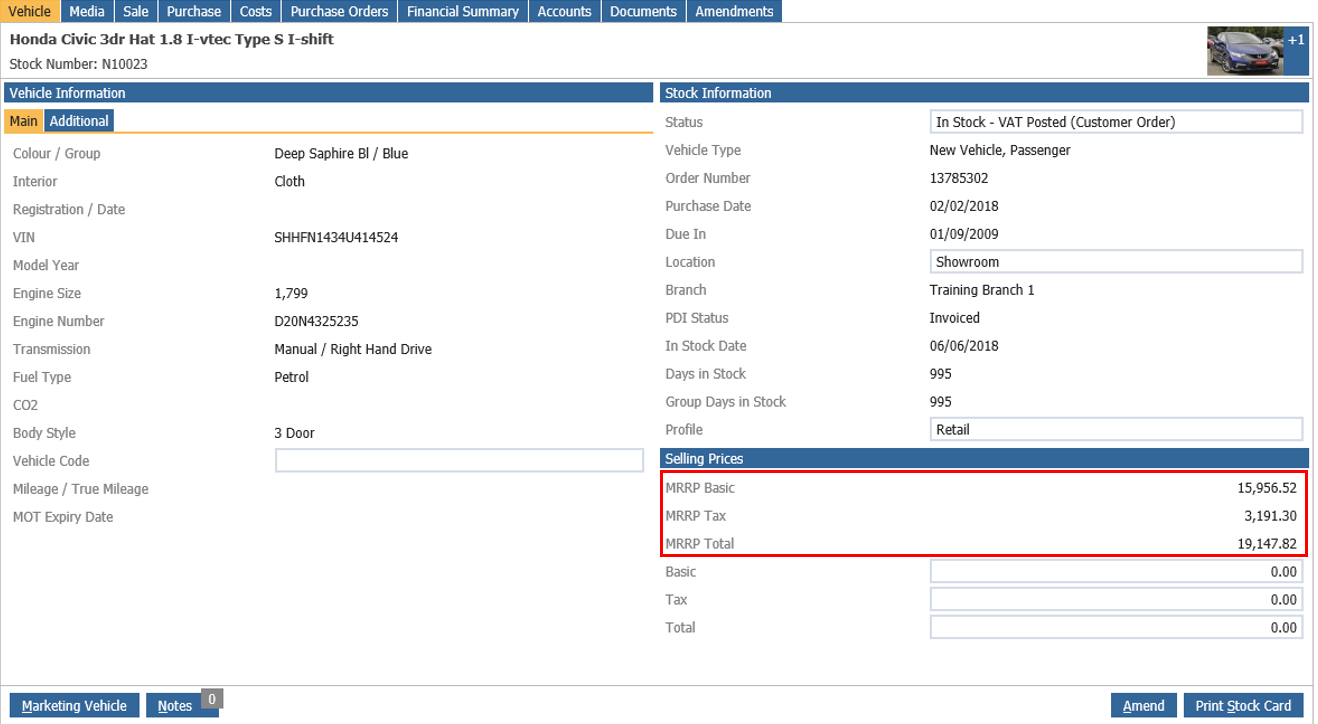View the Financial Summary tab
Viewport: 1318px width, 724px height.
click(x=463, y=11)
